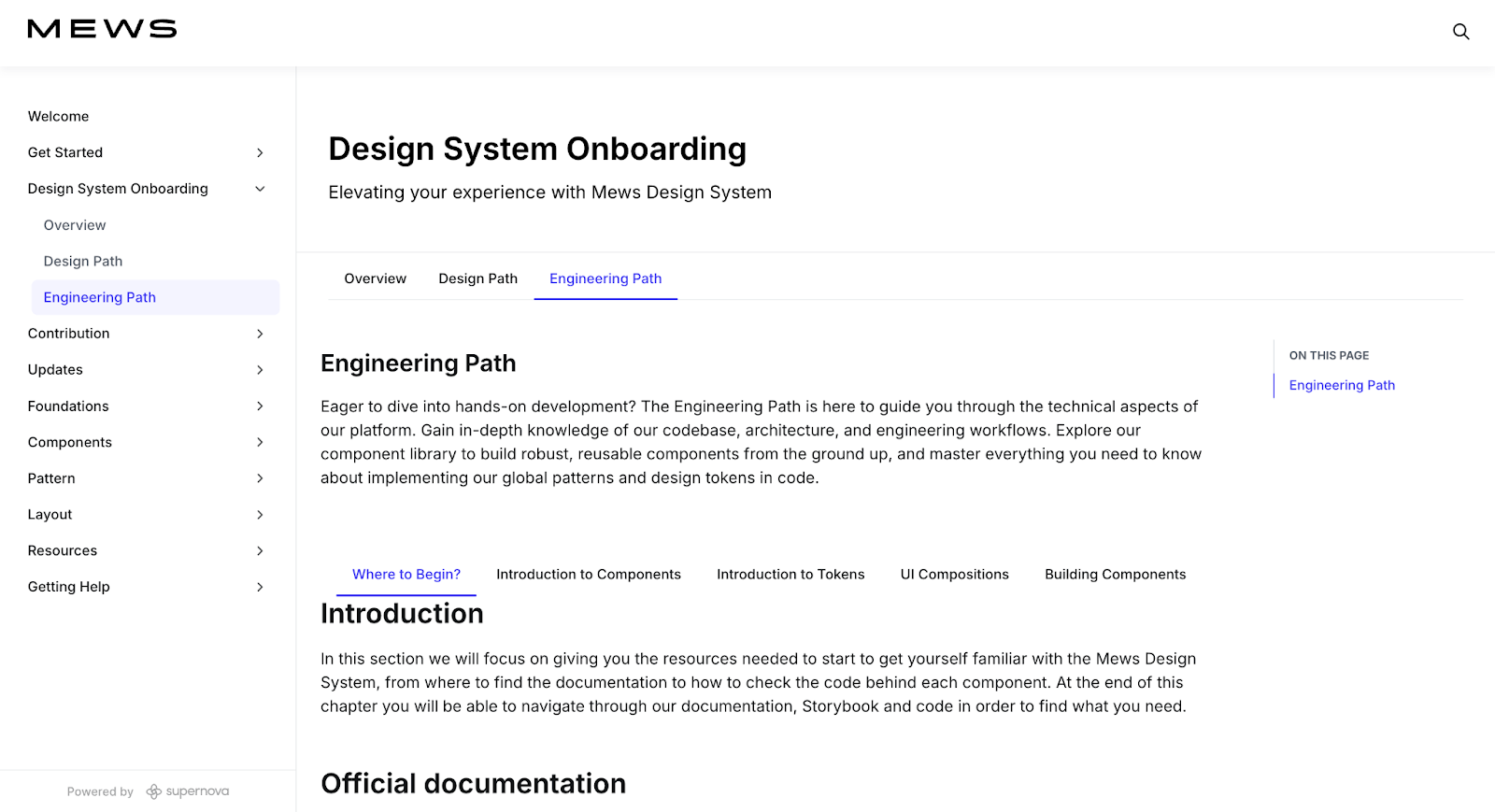Expand the Layout section chevron
The image size is (1495, 812).
pos(260,515)
